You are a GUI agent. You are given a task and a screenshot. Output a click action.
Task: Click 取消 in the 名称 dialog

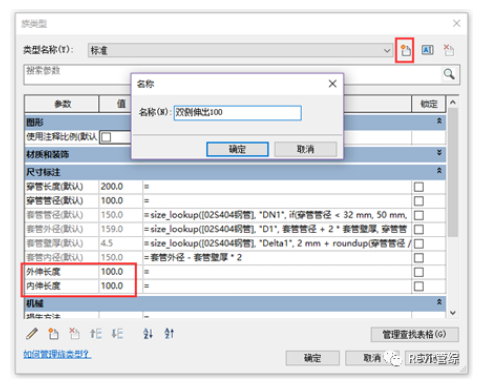coord(305,149)
